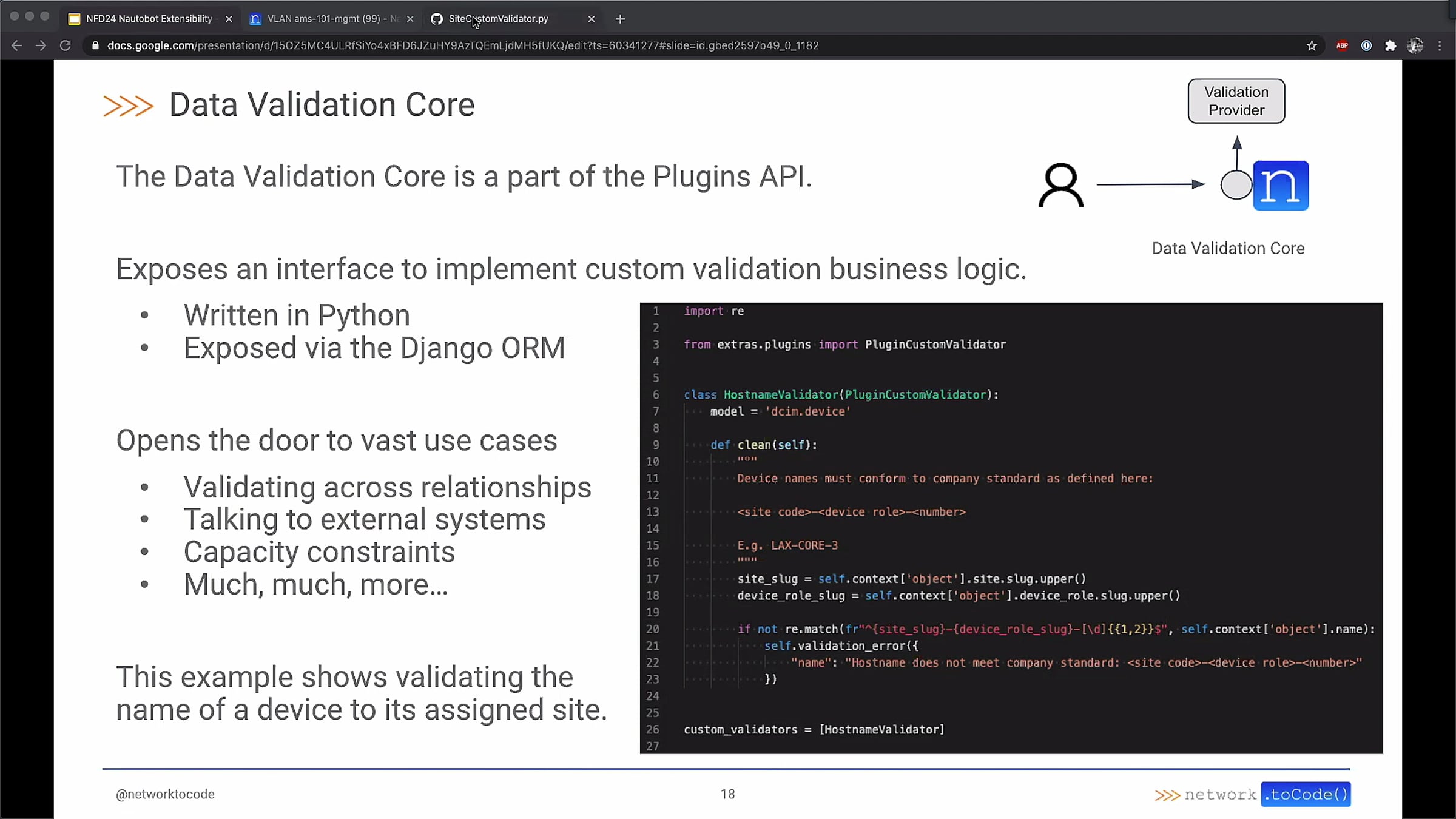This screenshot has width=1456, height=819.
Task: Click 'Exposes an interface' sentence
Action: click(x=571, y=269)
